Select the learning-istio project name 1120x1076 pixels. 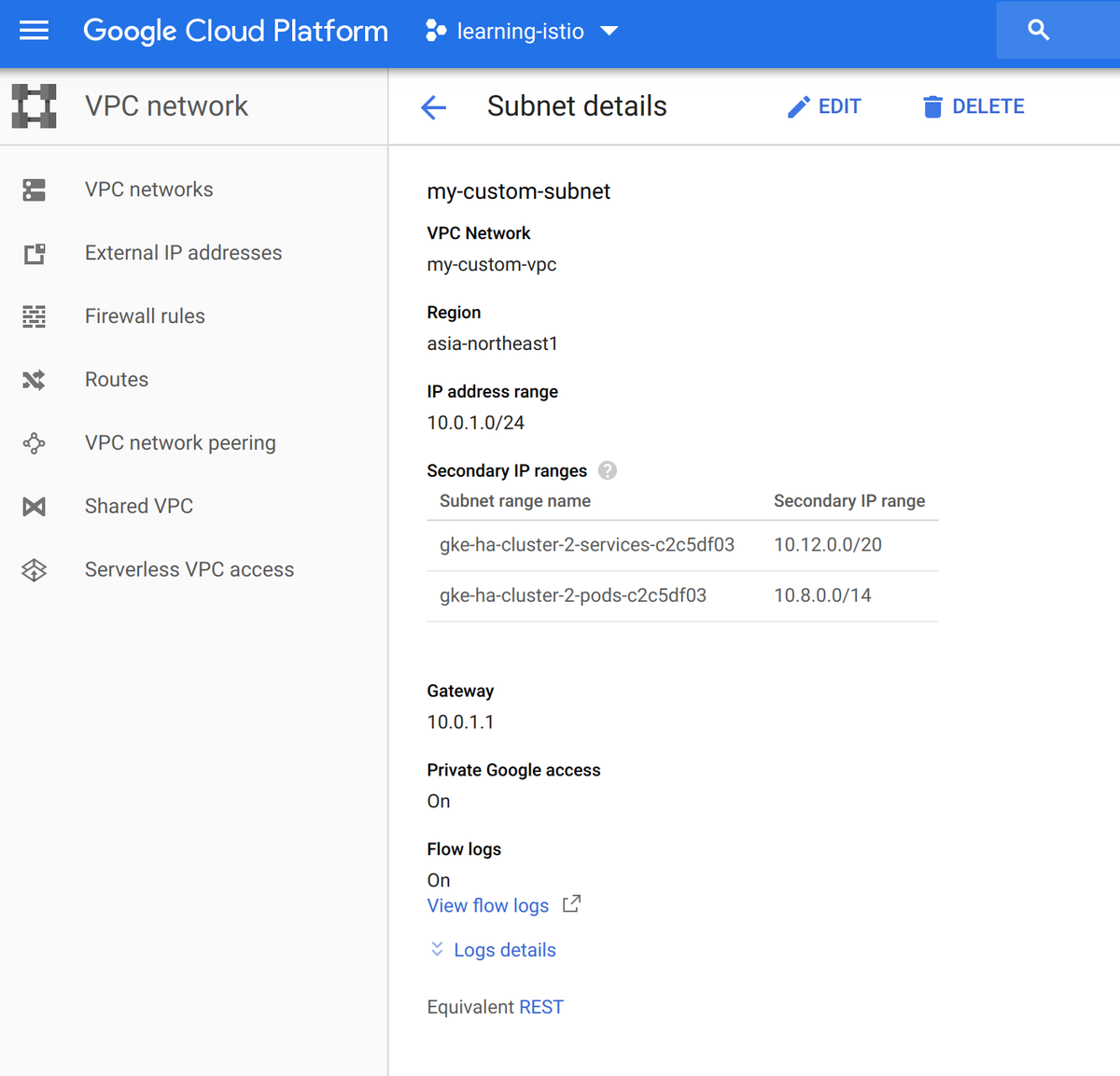(521, 32)
